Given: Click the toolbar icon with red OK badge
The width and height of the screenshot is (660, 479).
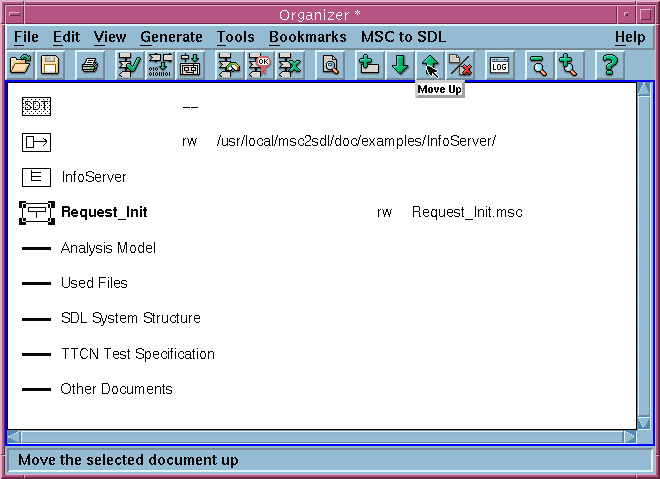Looking at the screenshot, I should [x=260, y=65].
